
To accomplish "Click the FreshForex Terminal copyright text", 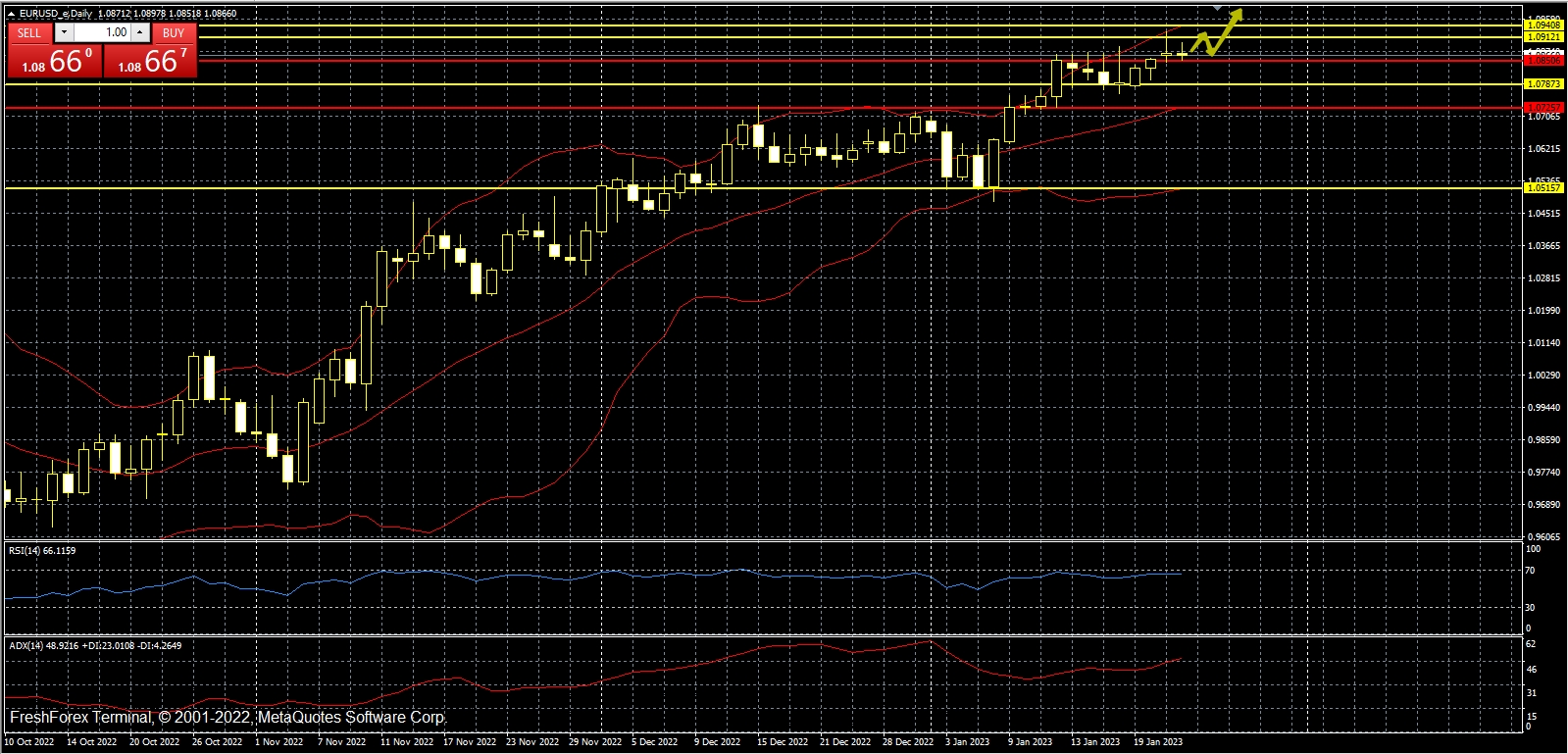I will tap(227, 718).
